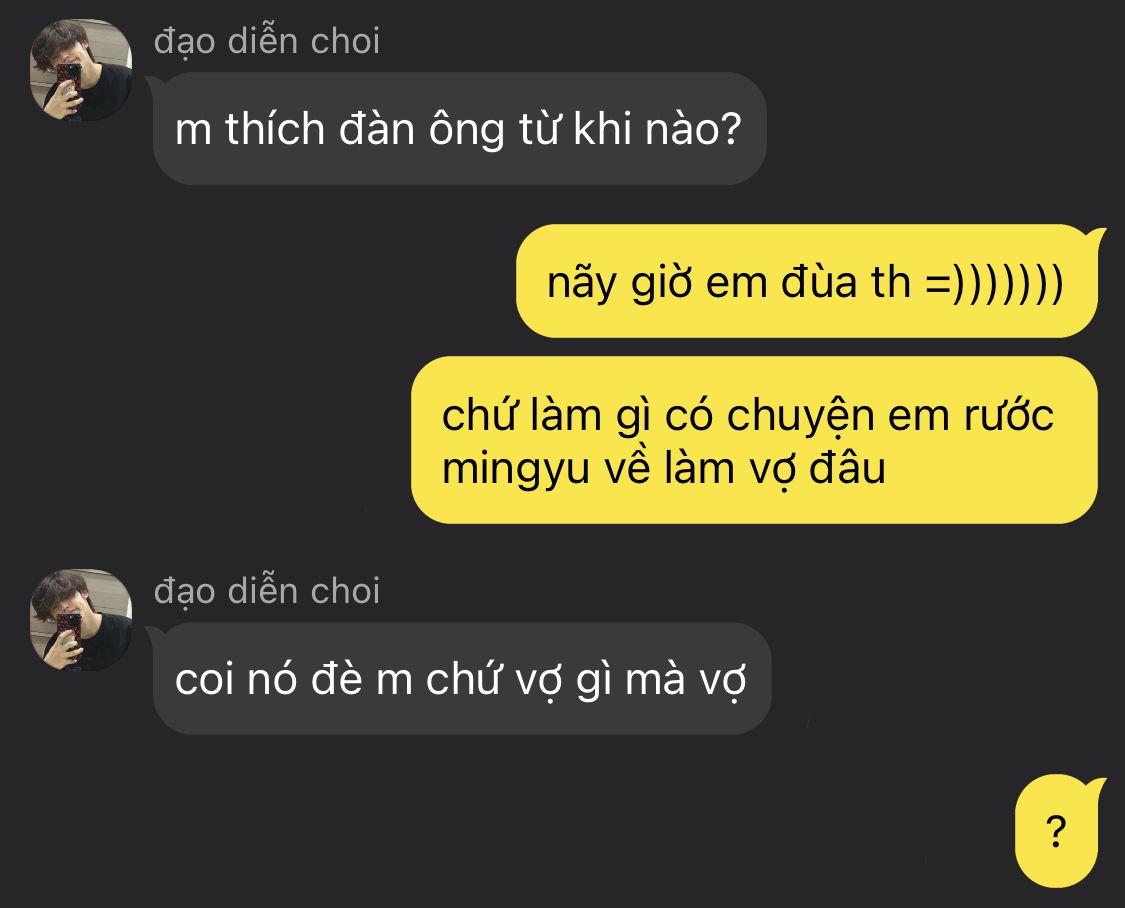This screenshot has height=908, width=1125.
Task: Open the lower đạo diễn choi profile avatar
Action: 81,620
